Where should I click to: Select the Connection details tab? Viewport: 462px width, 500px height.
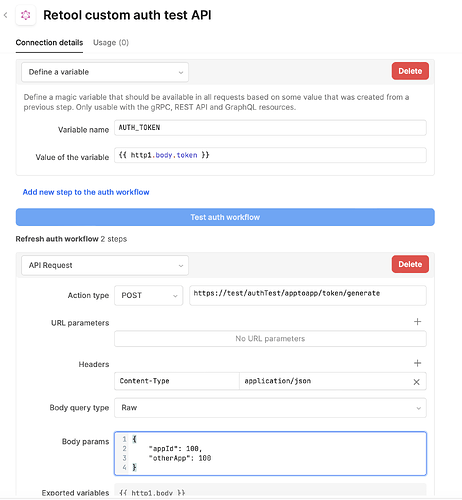click(x=49, y=43)
